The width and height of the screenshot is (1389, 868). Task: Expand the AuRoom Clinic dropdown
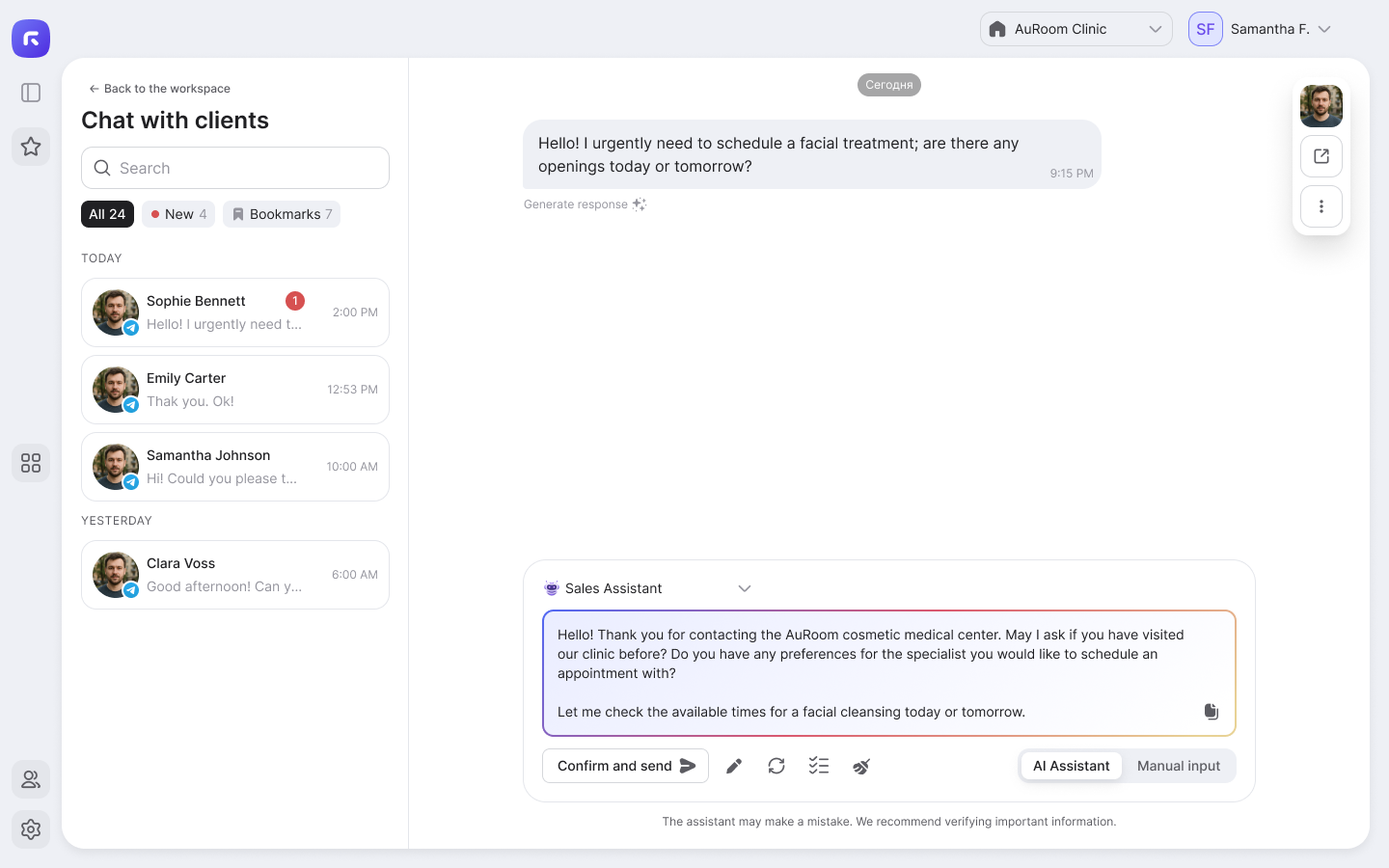[x=1076, y=29]
